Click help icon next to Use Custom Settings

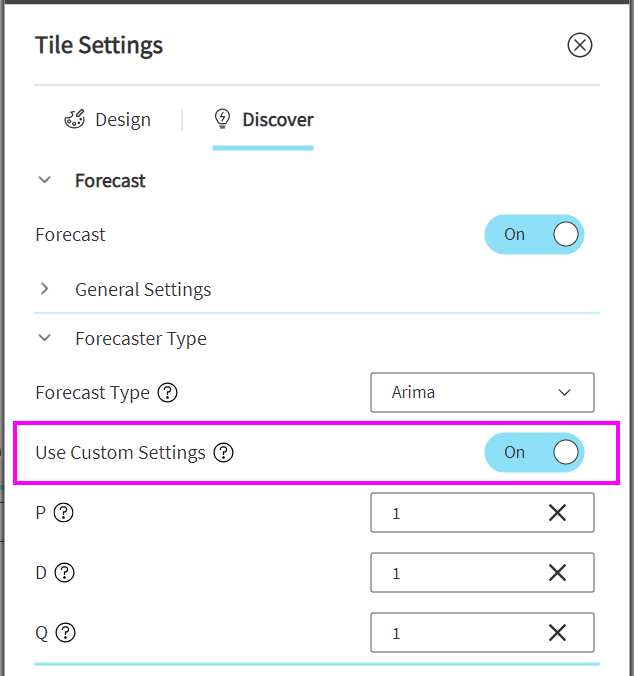224,453
